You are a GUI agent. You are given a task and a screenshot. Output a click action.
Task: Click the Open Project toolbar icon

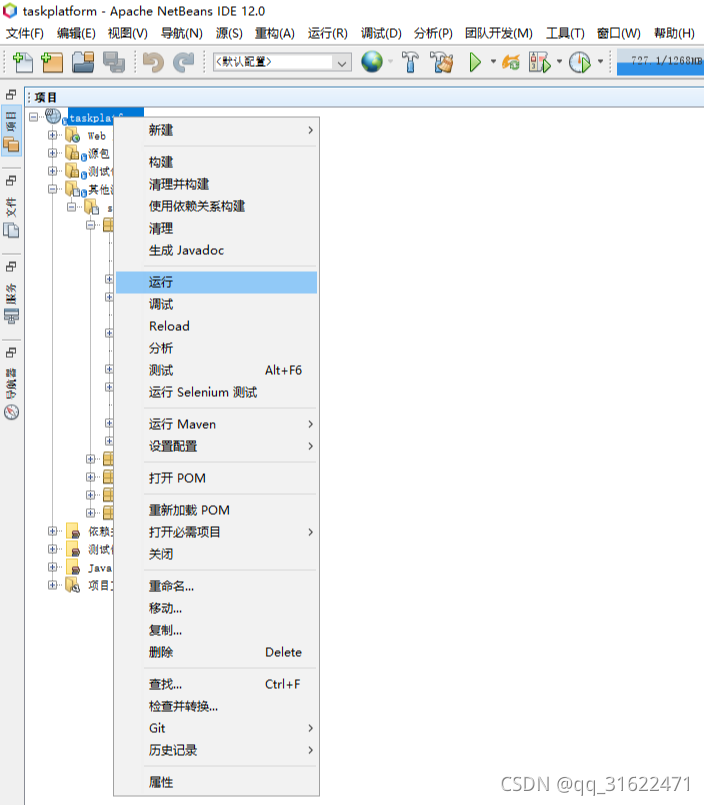[83, 62]
